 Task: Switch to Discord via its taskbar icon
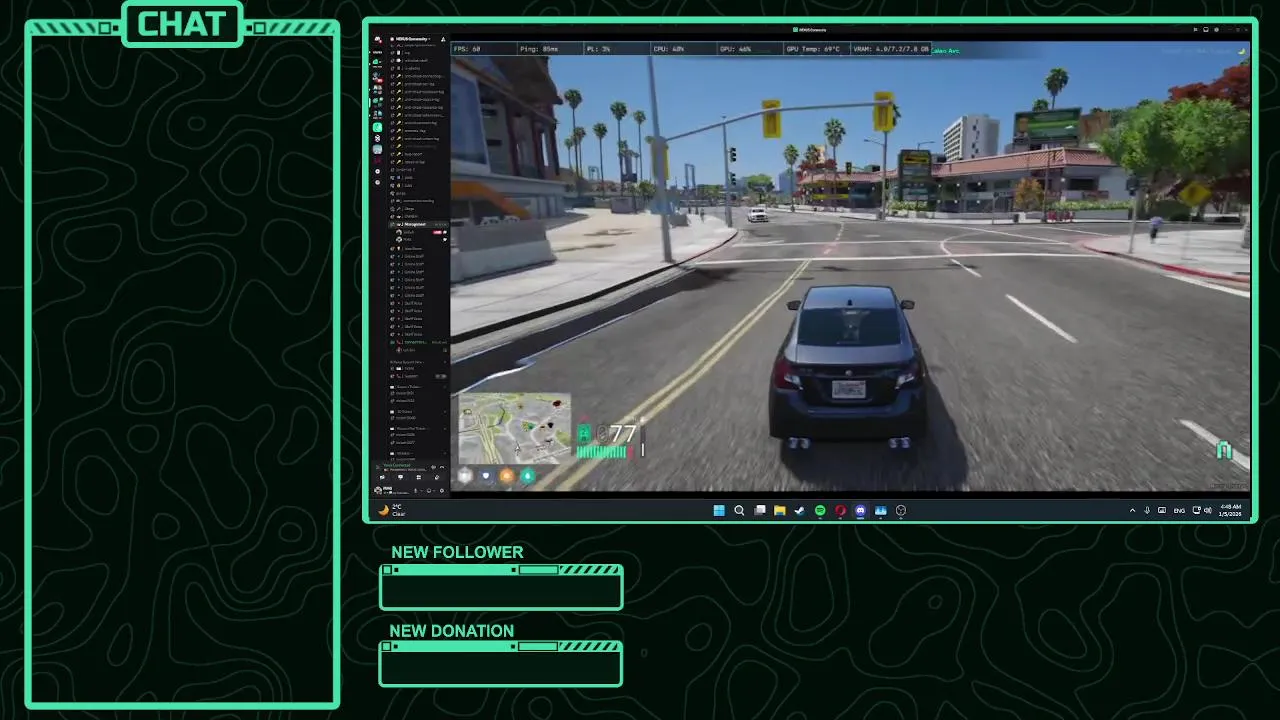pyautogui.click(x=860, y=510)
